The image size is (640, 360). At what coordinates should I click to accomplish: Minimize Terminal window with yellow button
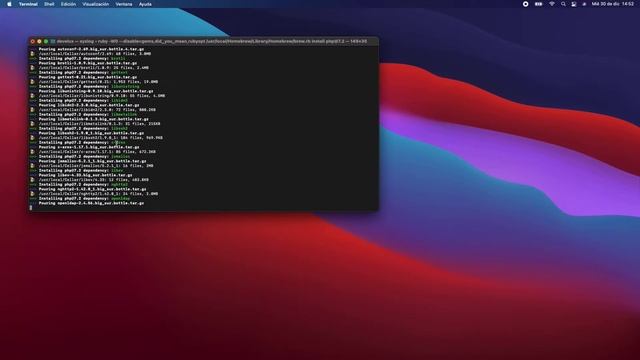pos(39,41)
